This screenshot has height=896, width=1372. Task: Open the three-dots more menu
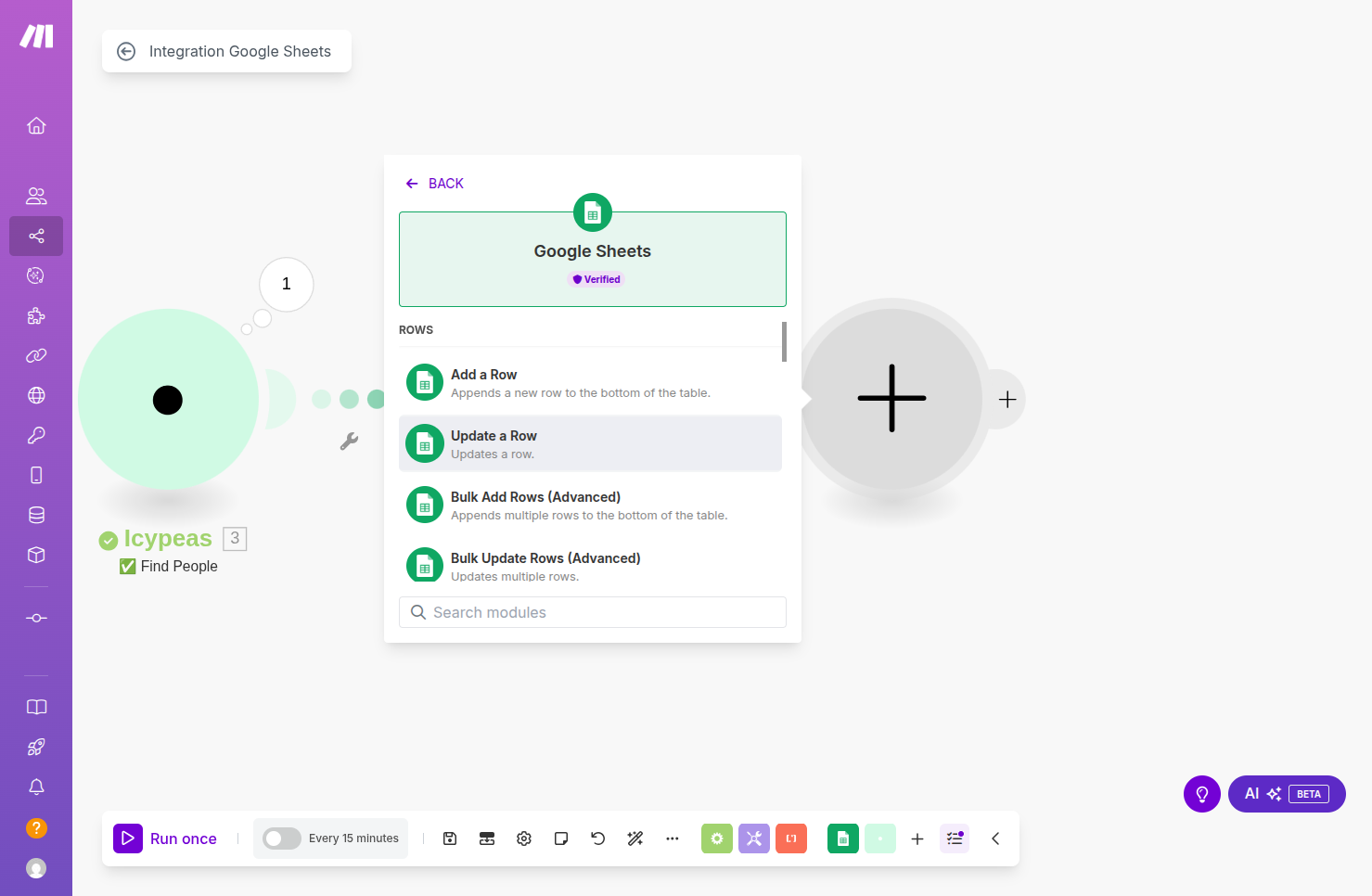pos(673,838)
